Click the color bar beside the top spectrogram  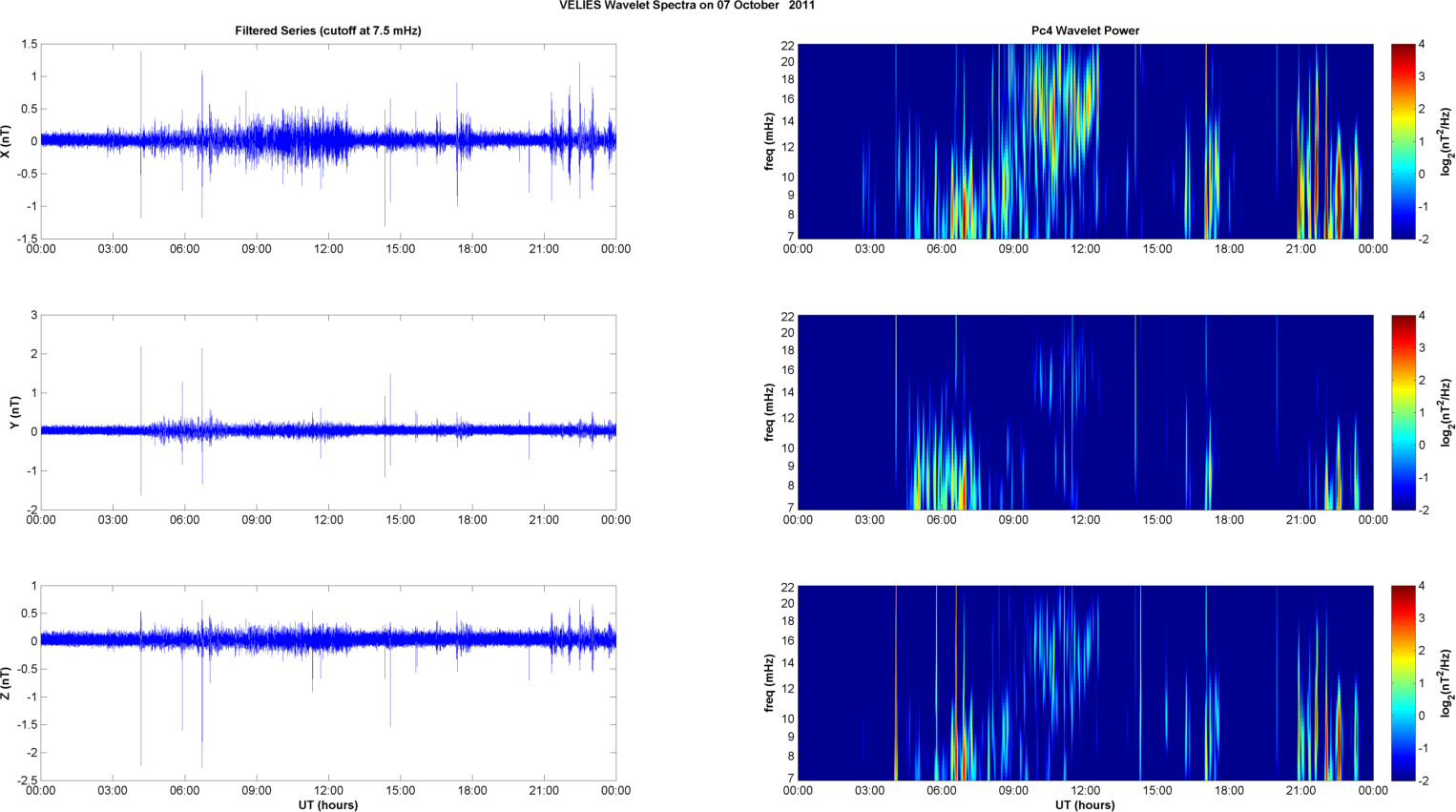coord(1403,141)
